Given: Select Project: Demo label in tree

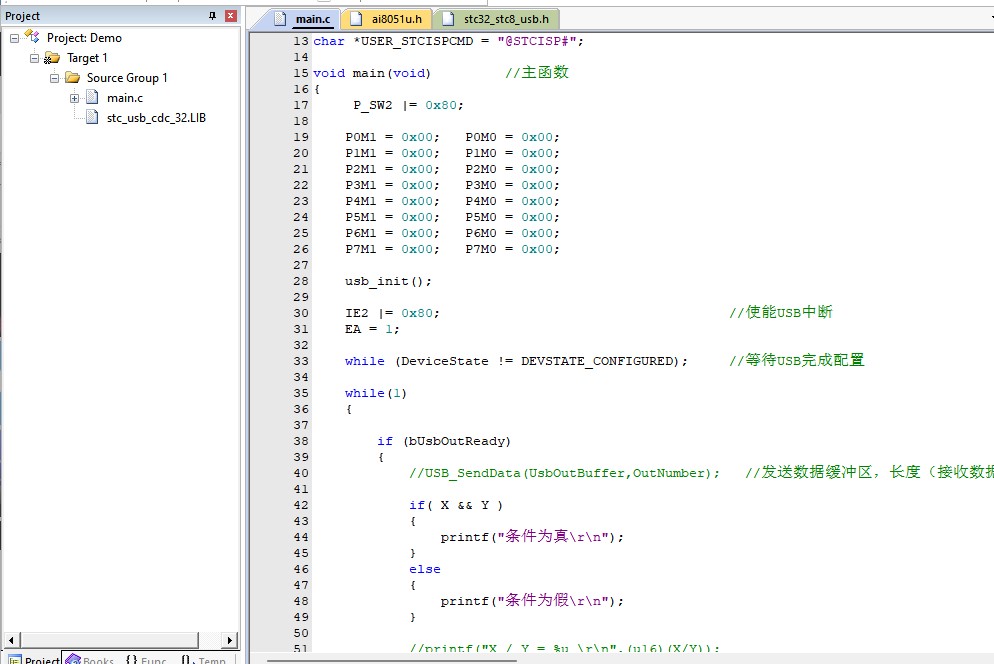Looking at the screenshot, I should coord(84,38).
